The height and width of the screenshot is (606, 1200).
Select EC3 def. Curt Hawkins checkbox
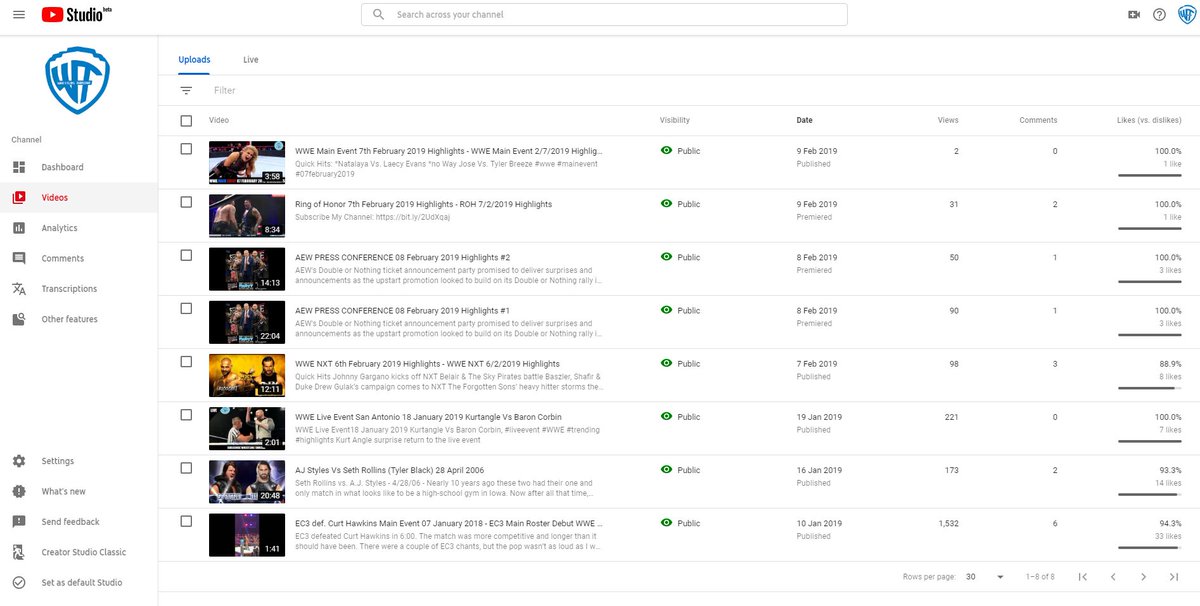[x=186, y=521]
